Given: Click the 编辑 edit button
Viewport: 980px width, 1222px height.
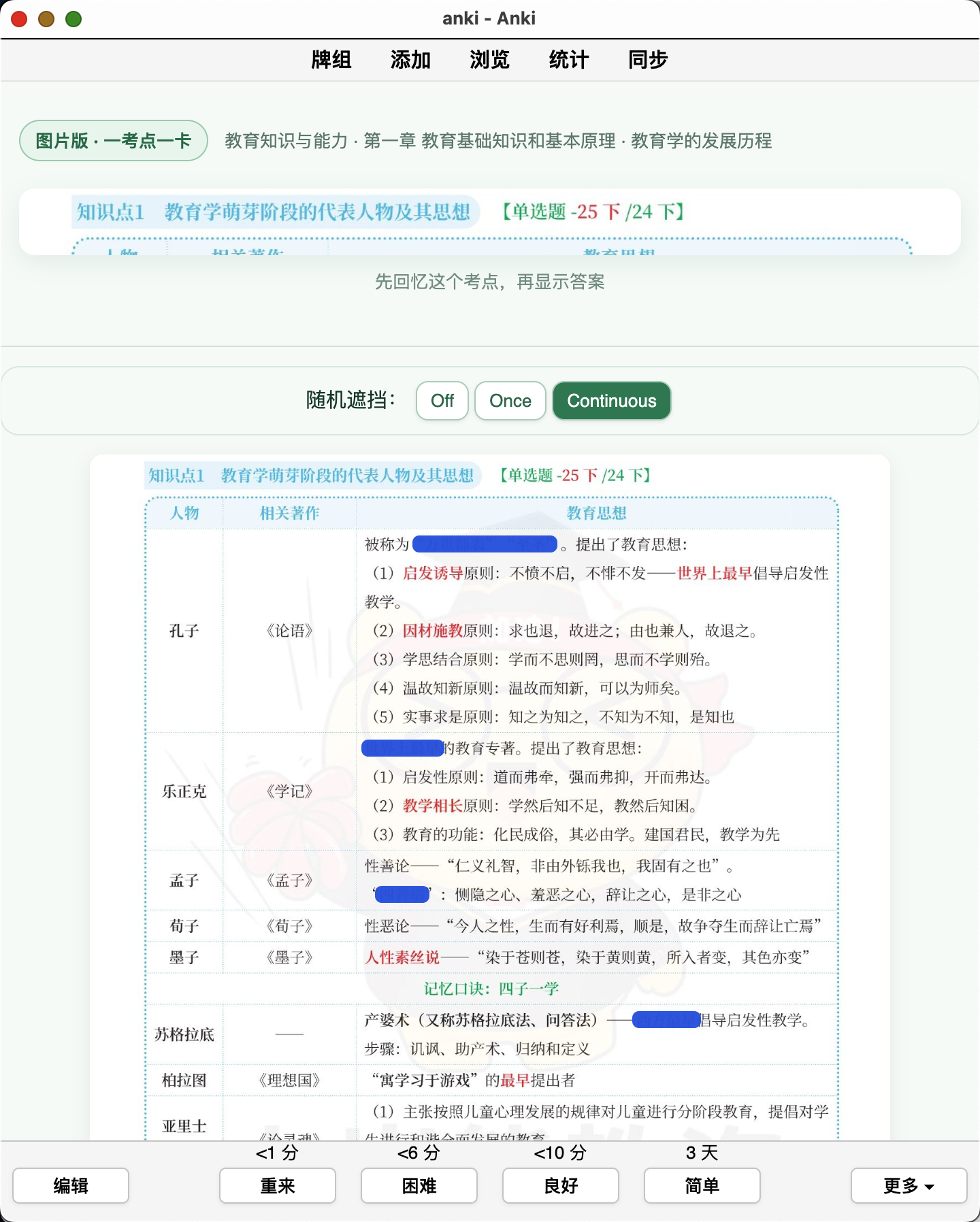Looking at the screenshot, I should (71, 1185).
